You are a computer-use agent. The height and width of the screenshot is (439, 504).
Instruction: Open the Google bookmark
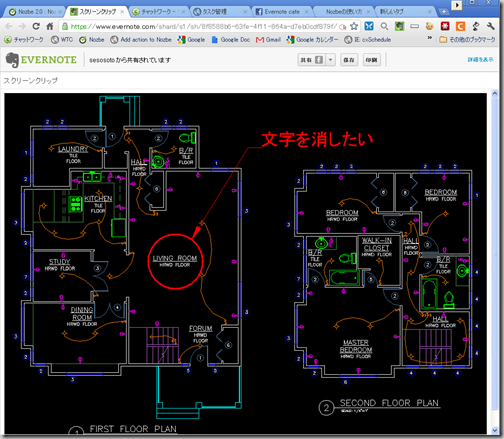tap(191, 40)
